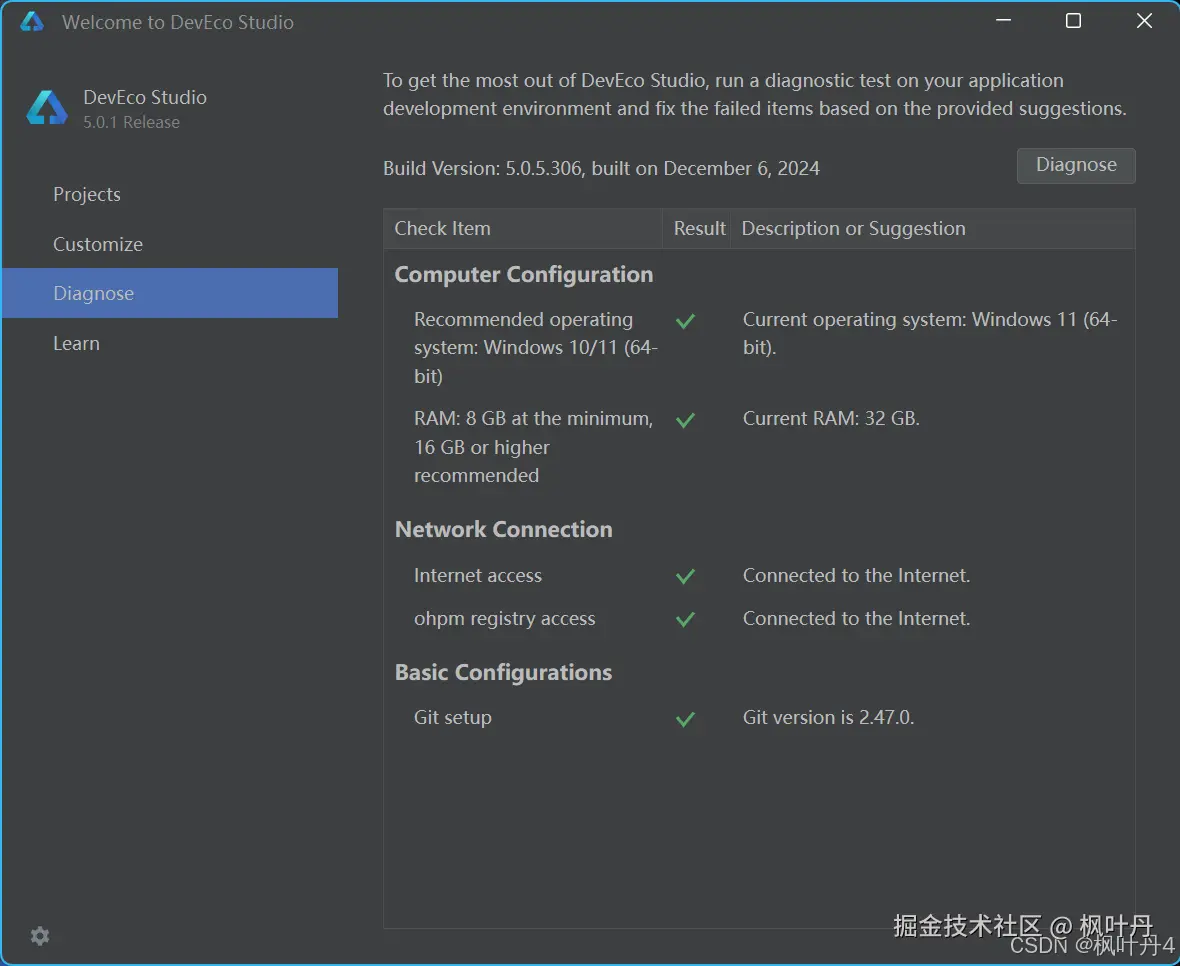Screen dimensions: 1180x966
Task: Select the Network Connection heading
Action: pyautogui.click(x=503, y=530)
